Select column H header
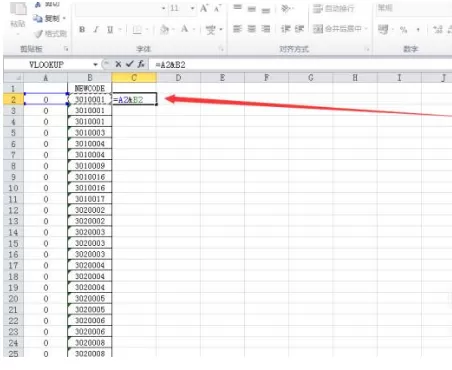Image resolution: width=452 pixels, height=370 pixels. (x=355, y=78)
